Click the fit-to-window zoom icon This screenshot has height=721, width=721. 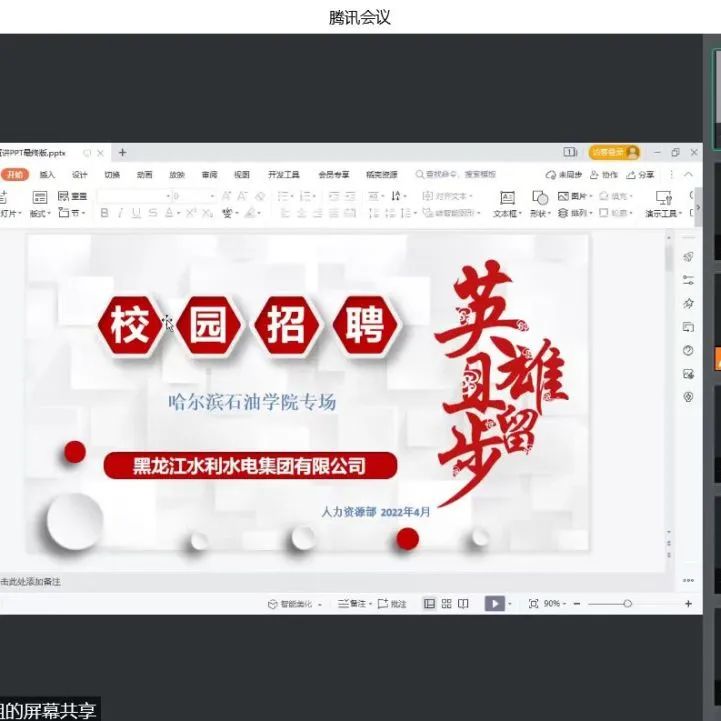point(533,604)
